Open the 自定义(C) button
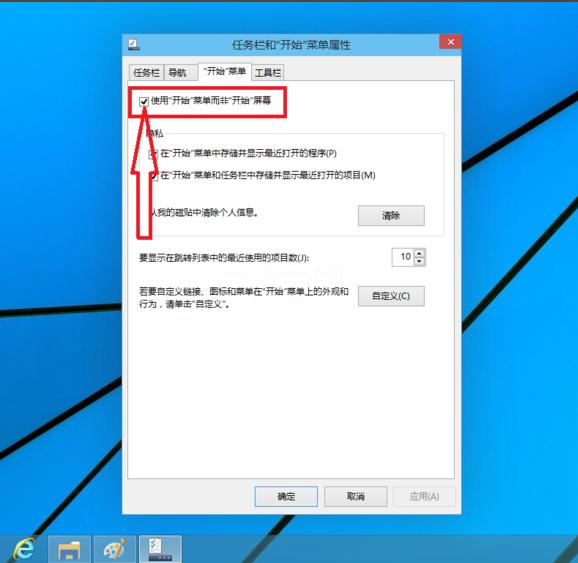The width and height of the screenshot is (578, 563). click(391, 296)
